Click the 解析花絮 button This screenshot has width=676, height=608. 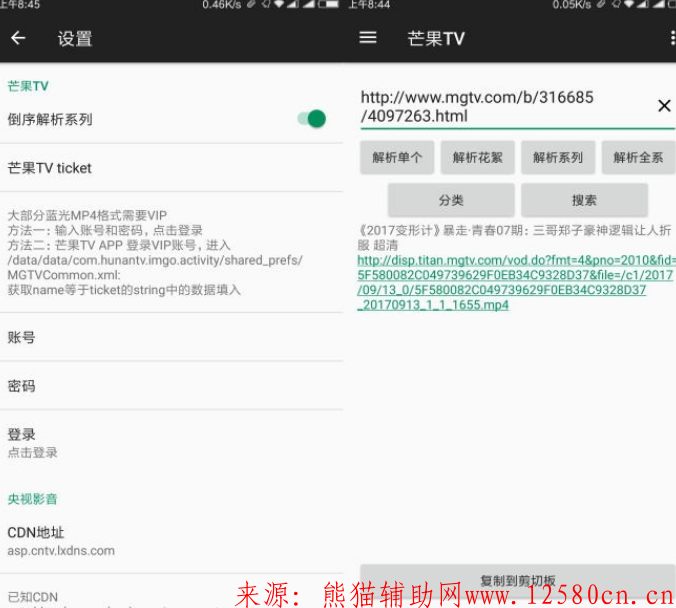tap(477, 158)
